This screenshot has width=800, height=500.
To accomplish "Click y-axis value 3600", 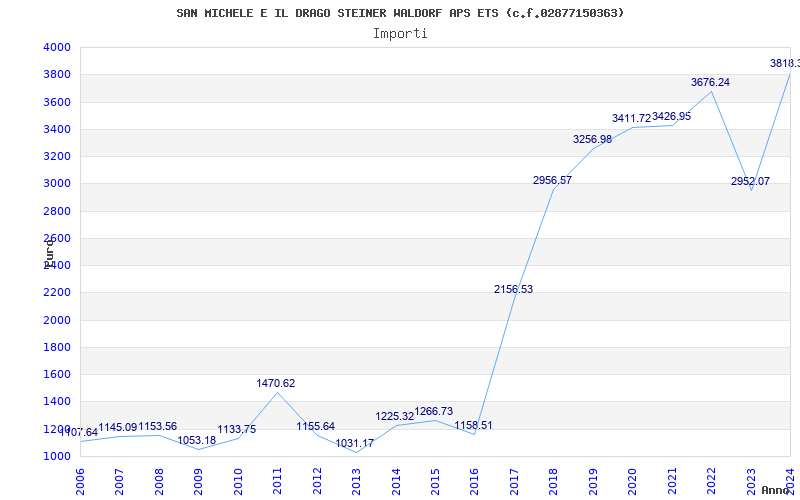I will click(x=56, y=102).
